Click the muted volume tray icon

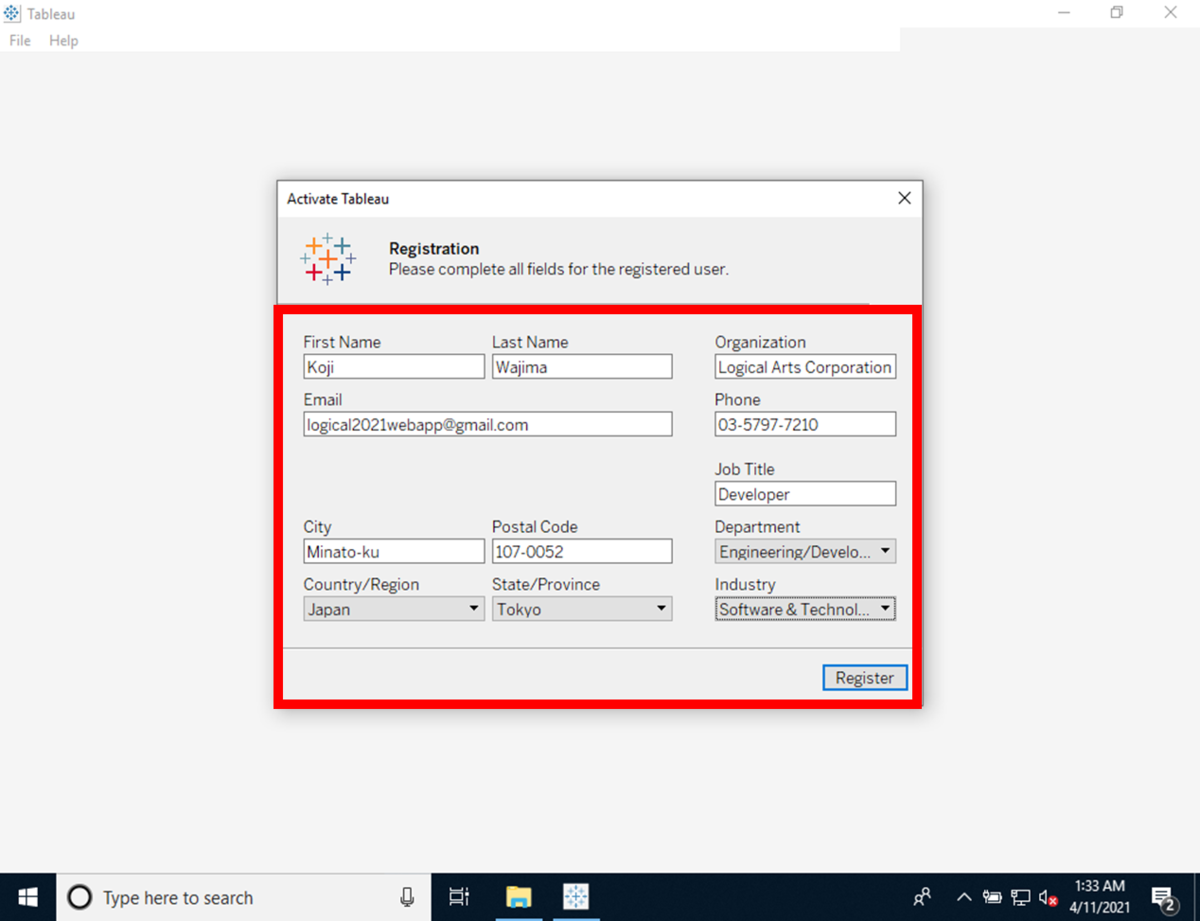pyautogui.click(x=1048, y=897)
